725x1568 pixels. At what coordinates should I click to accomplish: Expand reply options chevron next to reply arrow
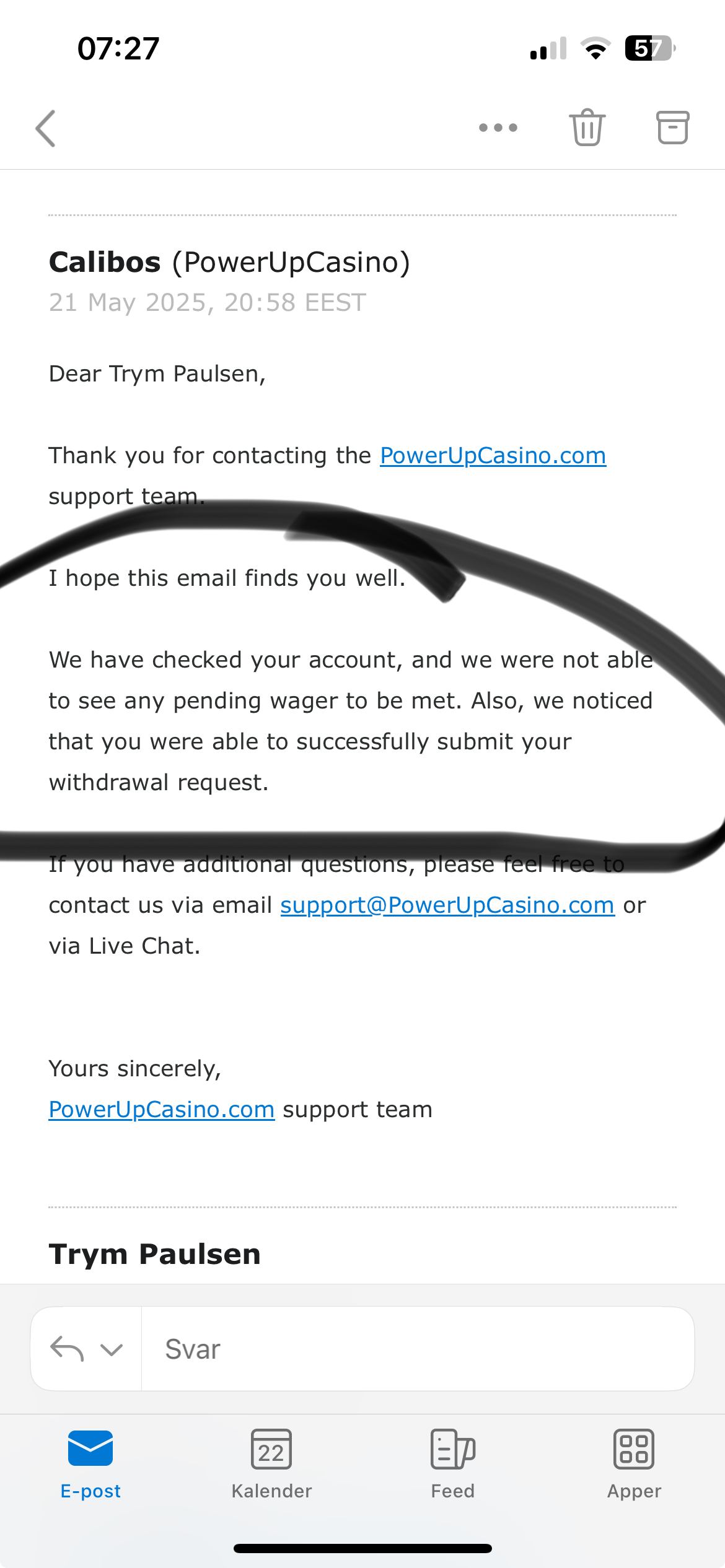tap(112, 1349)
